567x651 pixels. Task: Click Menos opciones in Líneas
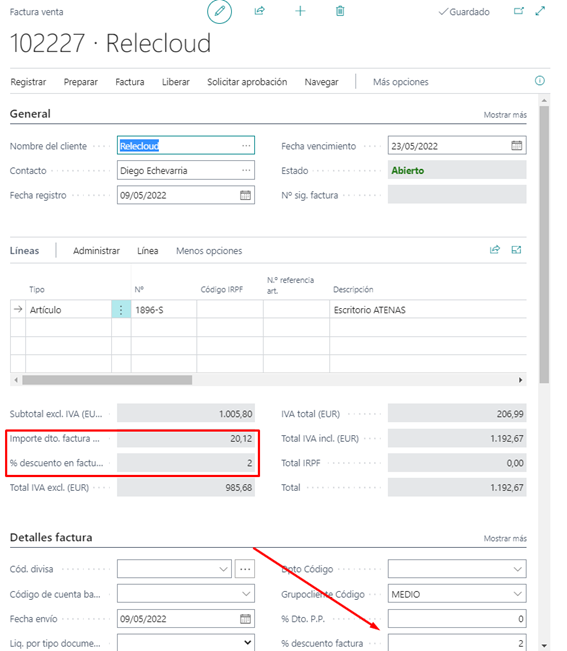(x=209, y=251)
